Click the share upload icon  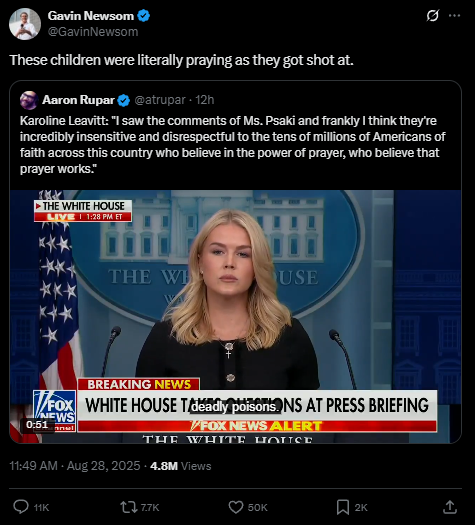(x=450, y=507)
